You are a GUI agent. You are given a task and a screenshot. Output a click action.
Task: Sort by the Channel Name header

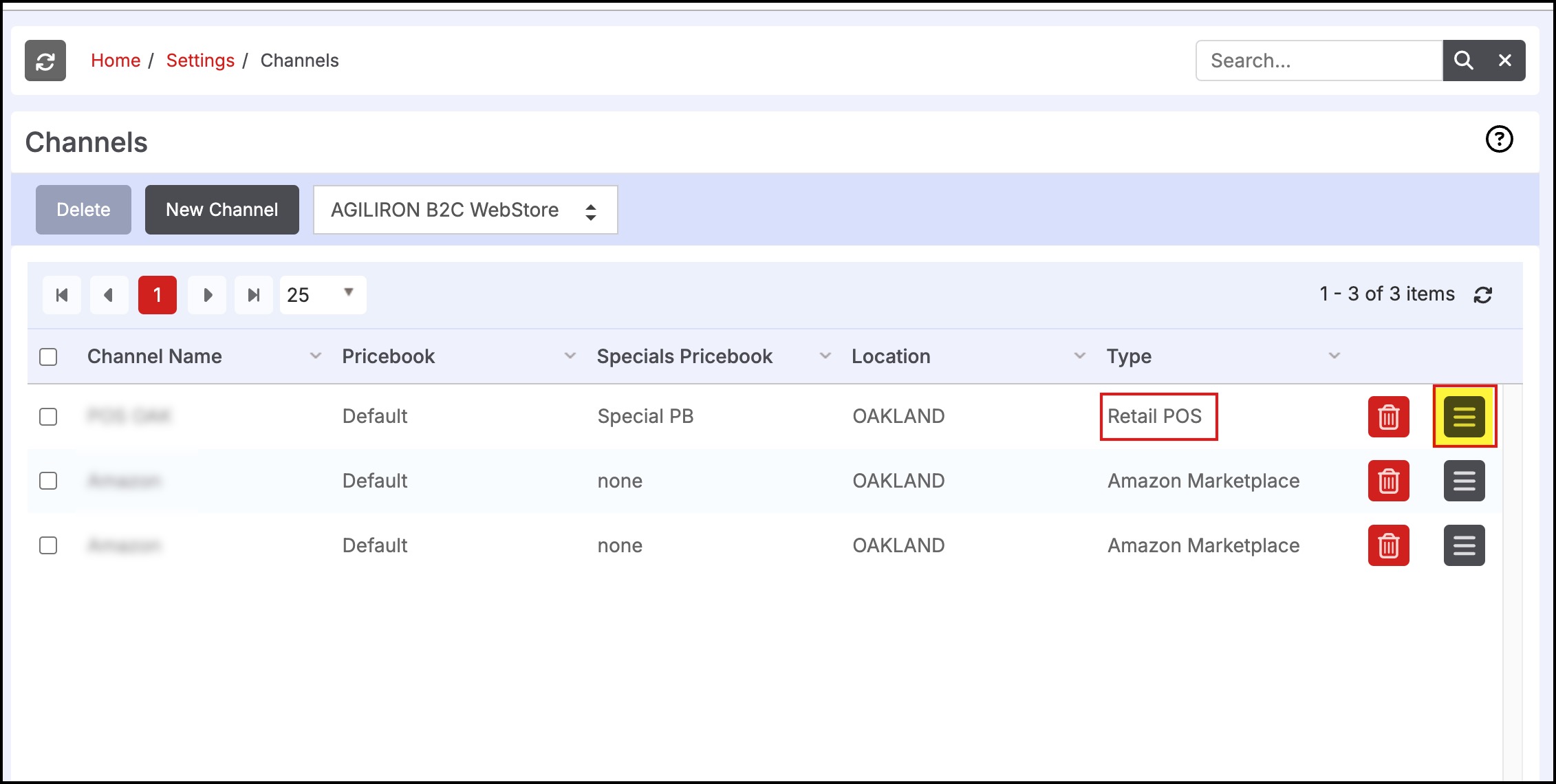[155, 356]
